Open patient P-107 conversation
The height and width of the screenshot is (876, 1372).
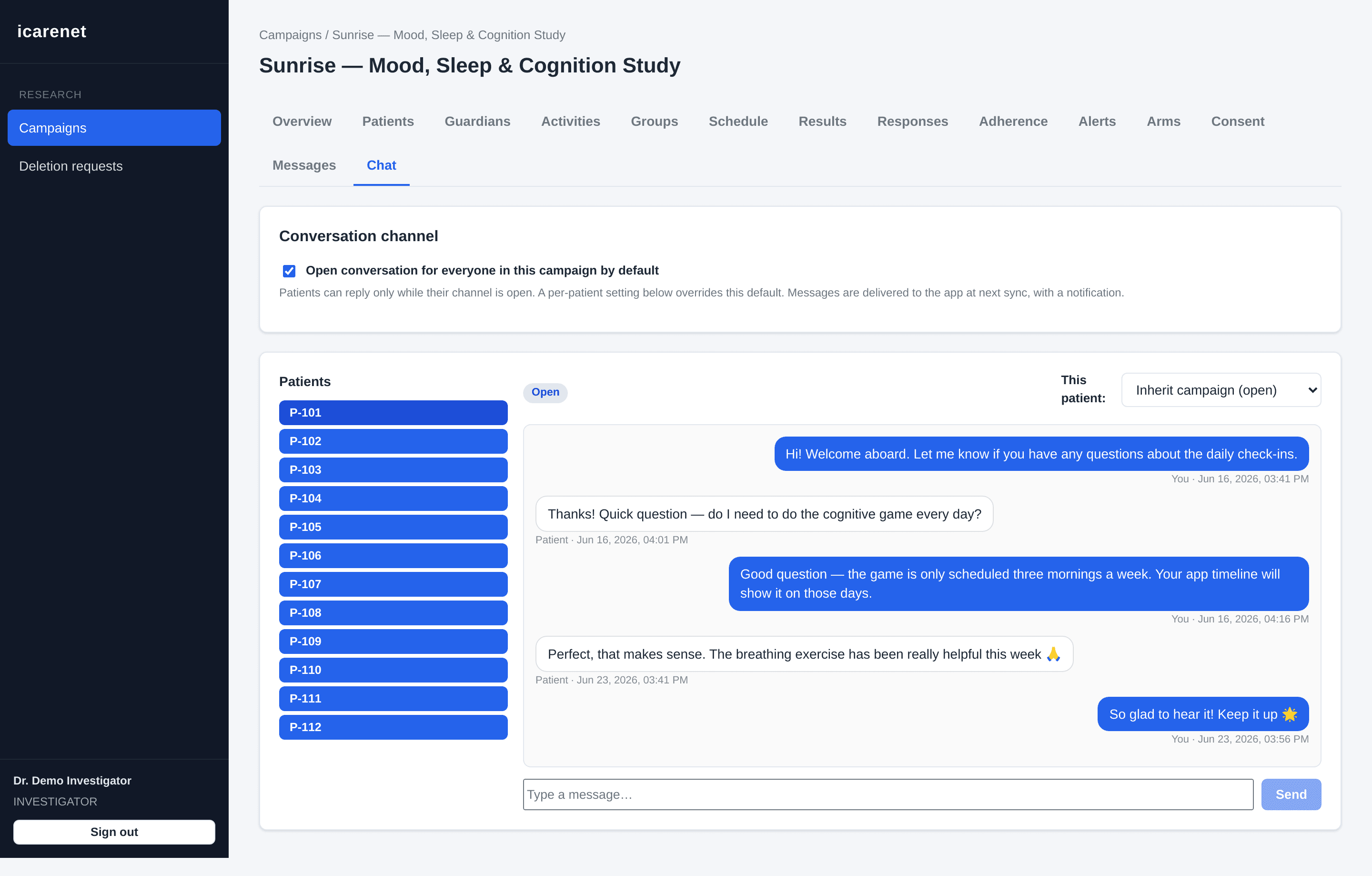(x=393, y=584)
